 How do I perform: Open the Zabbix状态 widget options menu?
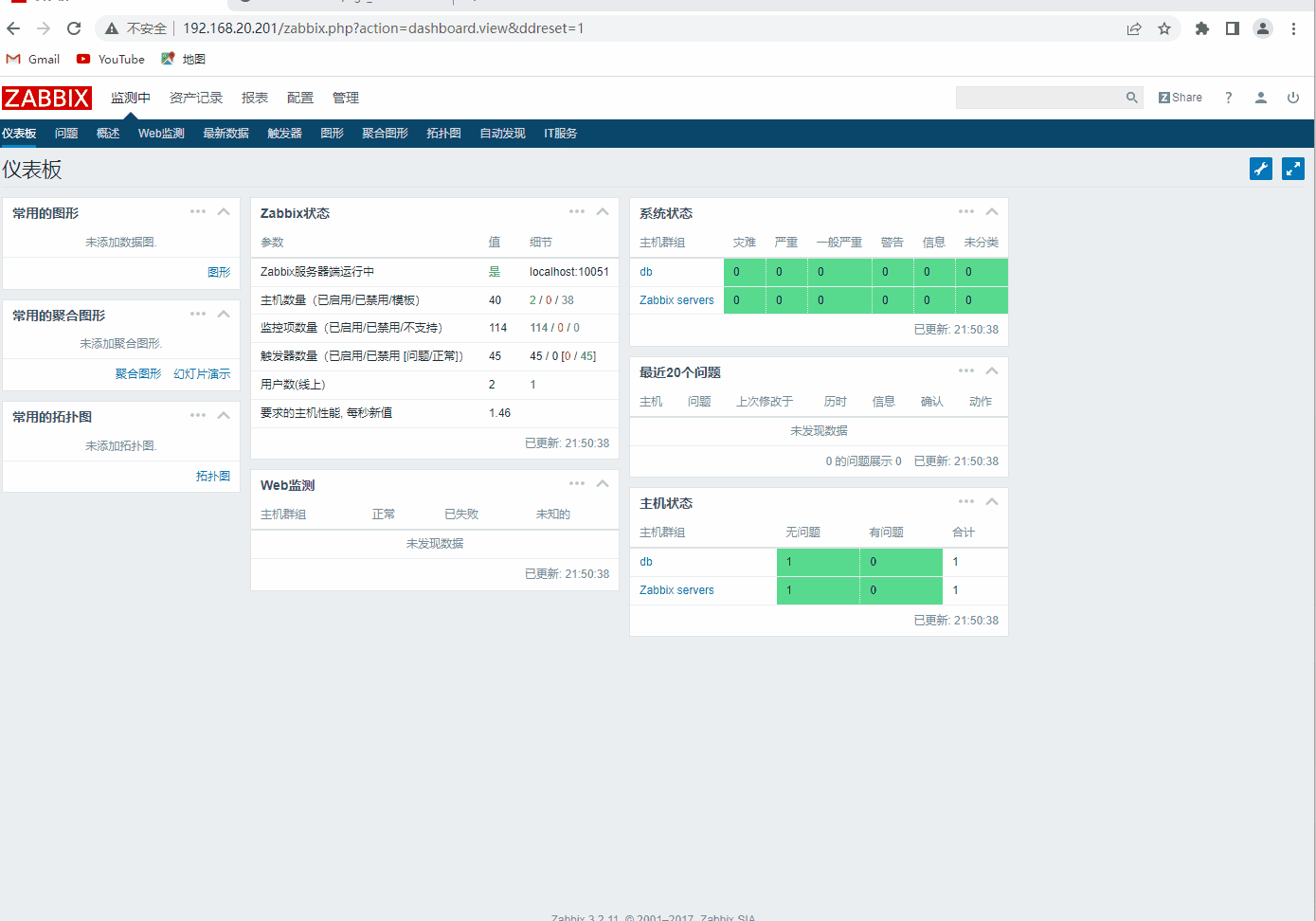[576, 212]
